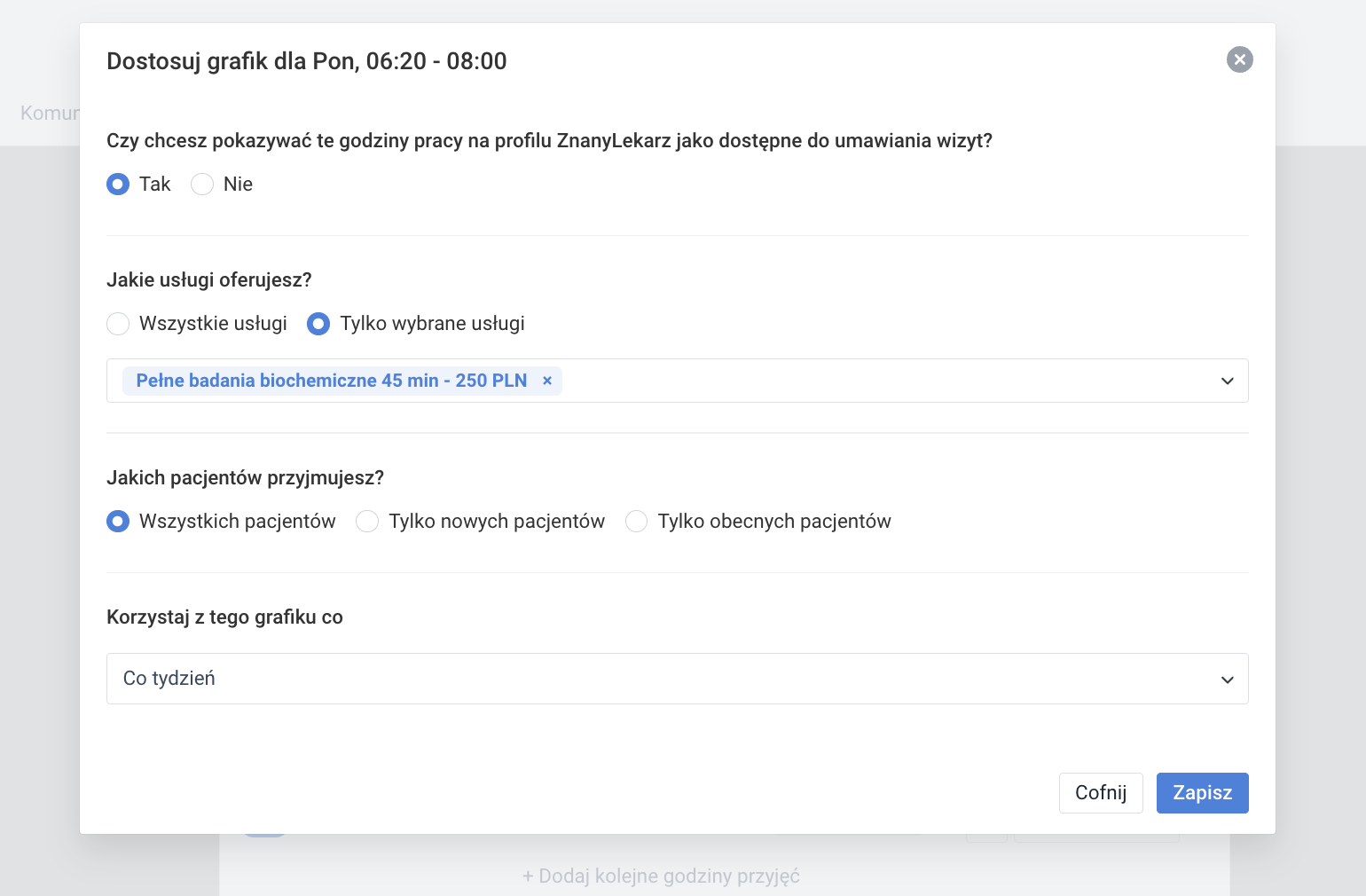This screenshot has height=896, width=1366.
Task: Click the 'Komun' menu item in background
Action: coord(49,114)
